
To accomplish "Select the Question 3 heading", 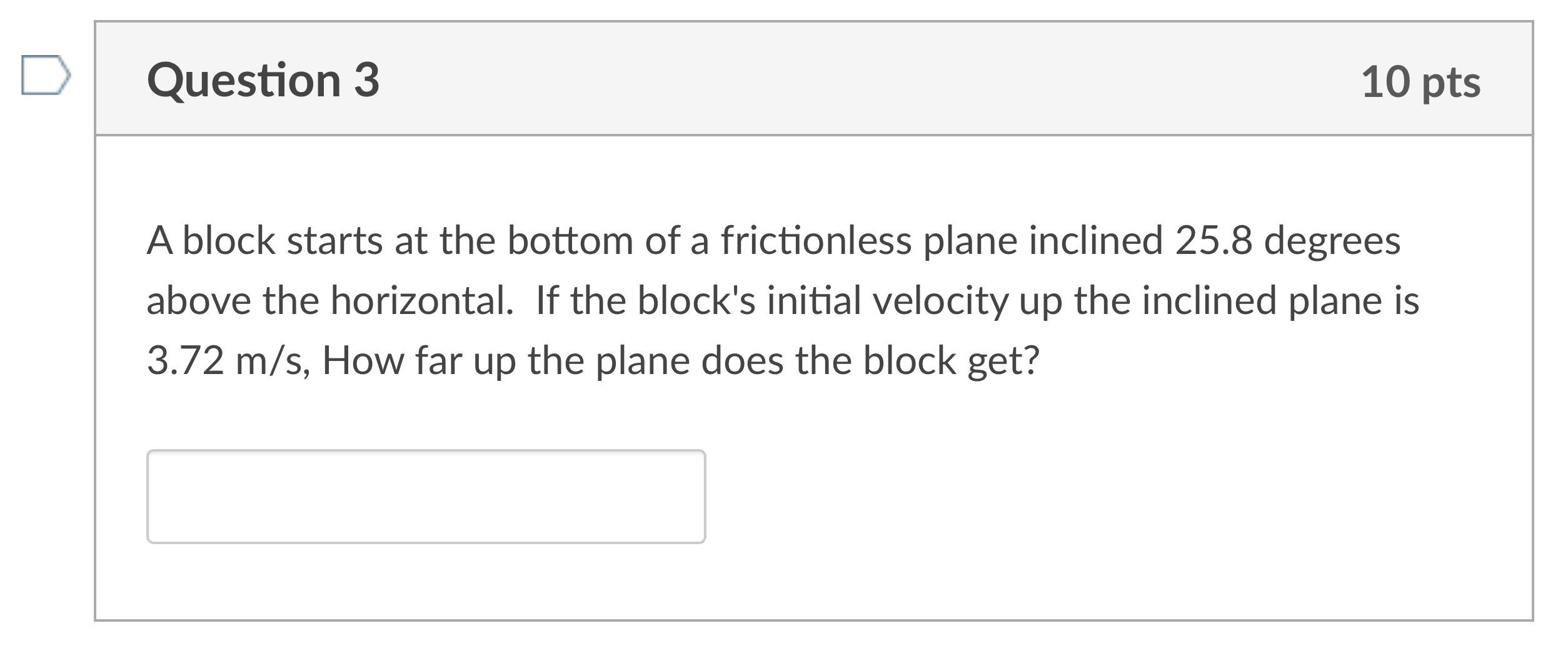I will [x=263, y=81].
